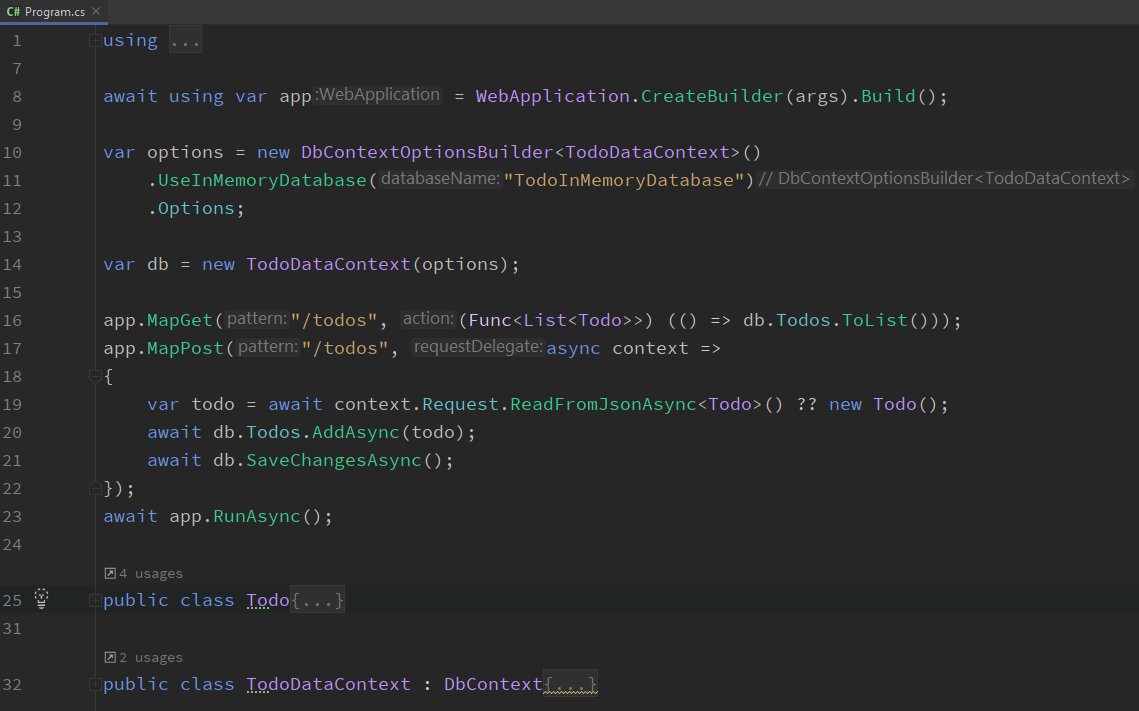Click 'CreateBuilder' method on line 8
The image size is (1139, 711).
[x=711, y=96]
